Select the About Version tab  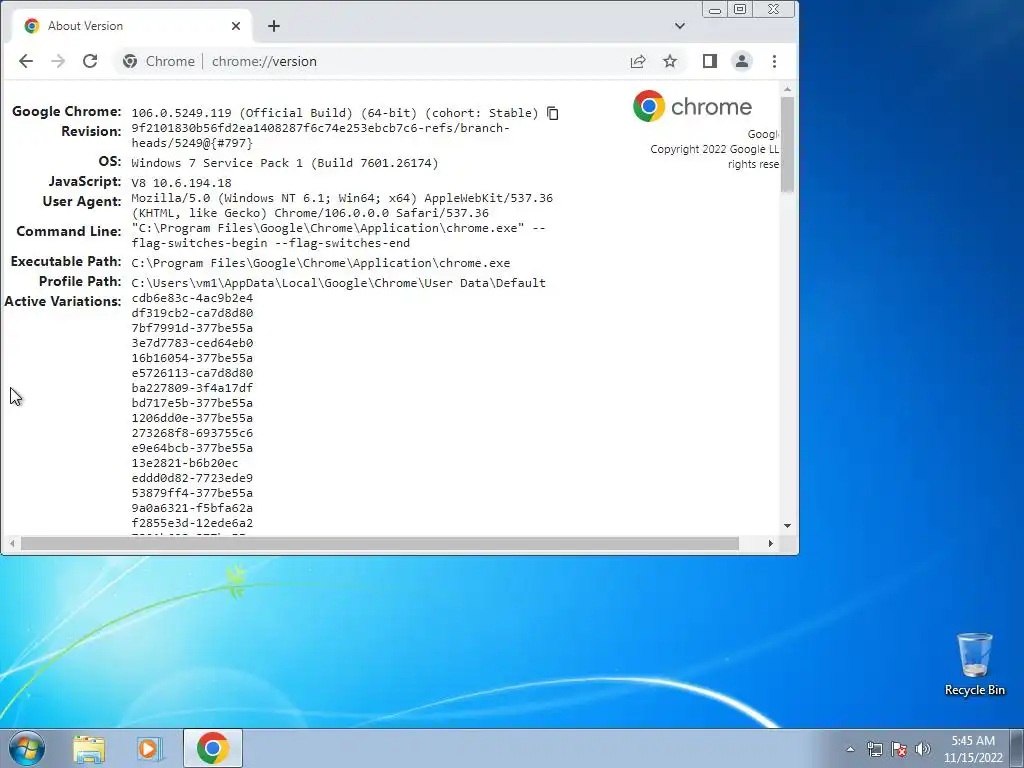tap(131, 26)
